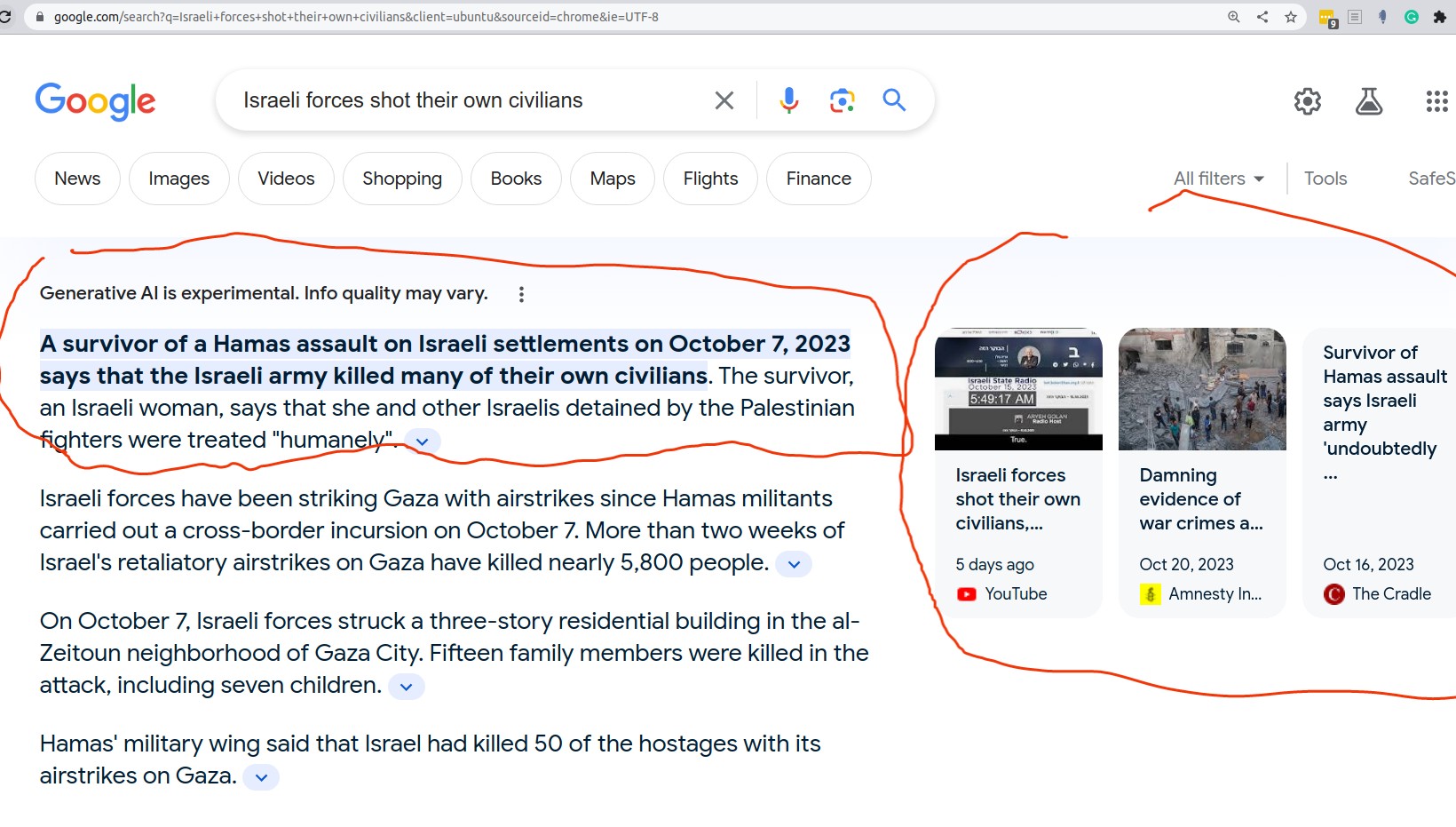Click the share page icon in address bar
This screenshot has height=827, width=1456.
[x=1262, y=17]
